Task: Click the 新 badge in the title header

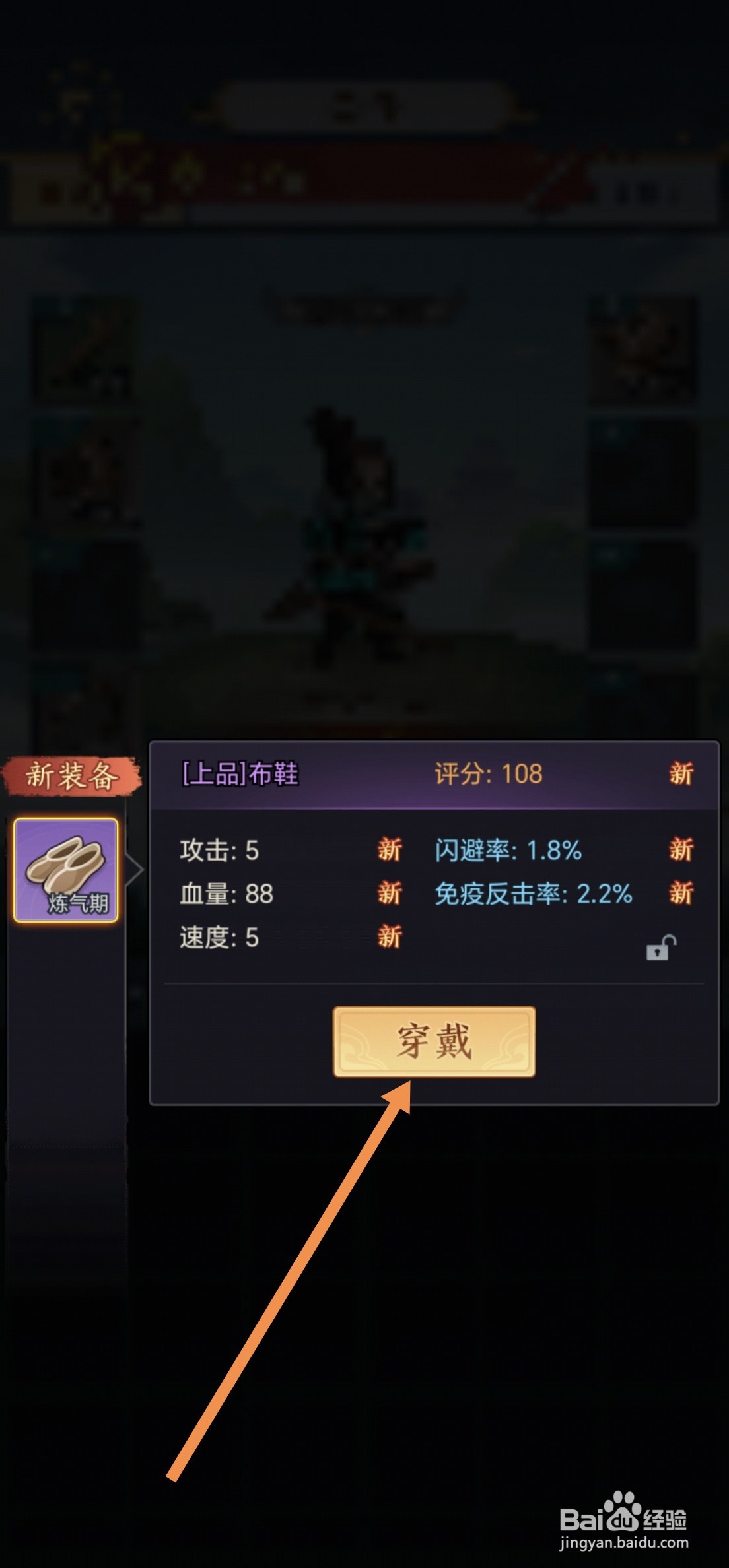Action: tap(681, 773)
